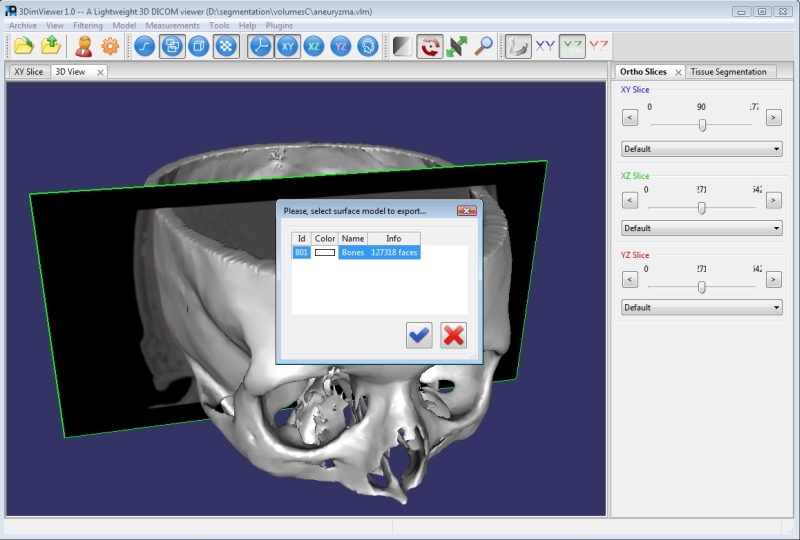Open the XY Slice Default dropdown

coord(701,149)
